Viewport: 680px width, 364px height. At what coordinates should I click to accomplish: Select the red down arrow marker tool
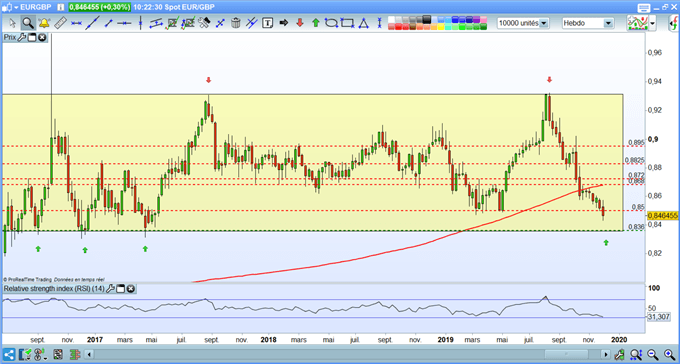coord(300,23)
